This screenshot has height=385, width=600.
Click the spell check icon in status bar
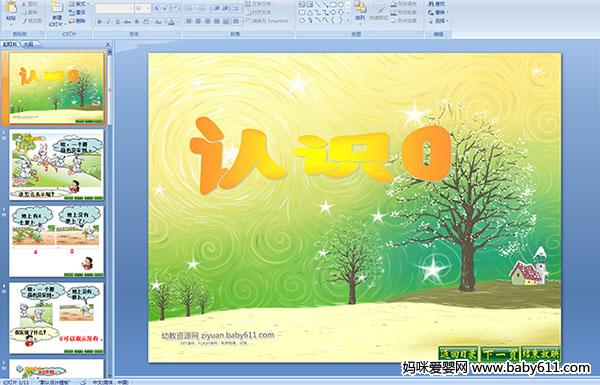click(83, 382)
